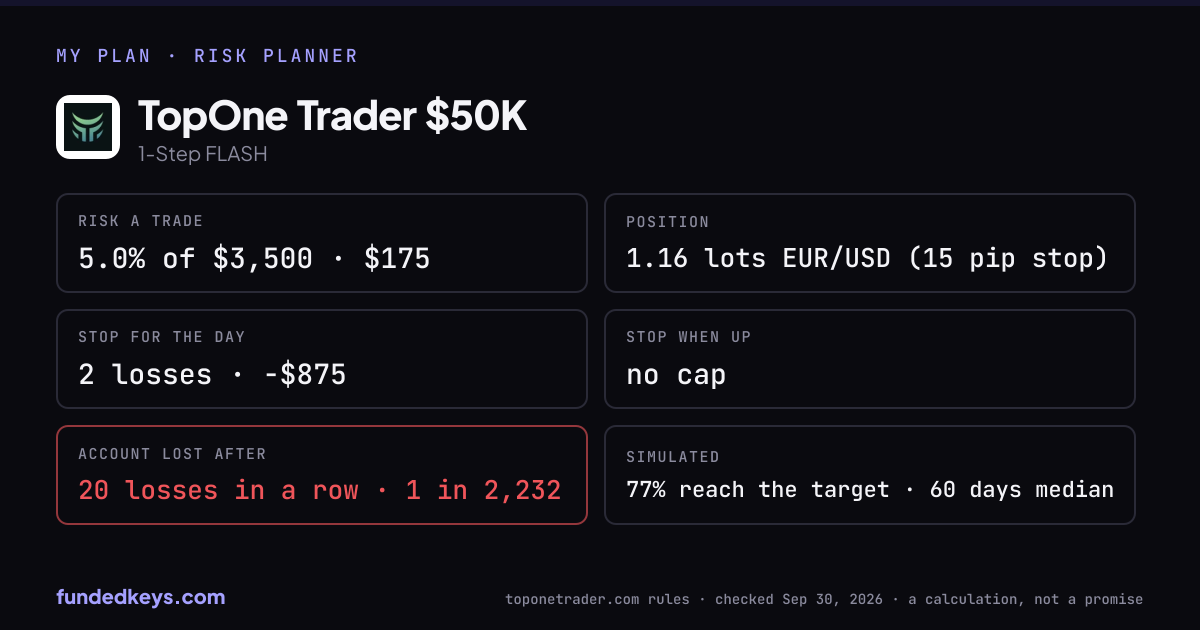Image resolution: width=1200 pixels, height=630 pixels.
Task: Click the My Plan · Risk Planner breadcrumb
Action: click(x=207, y=56)
